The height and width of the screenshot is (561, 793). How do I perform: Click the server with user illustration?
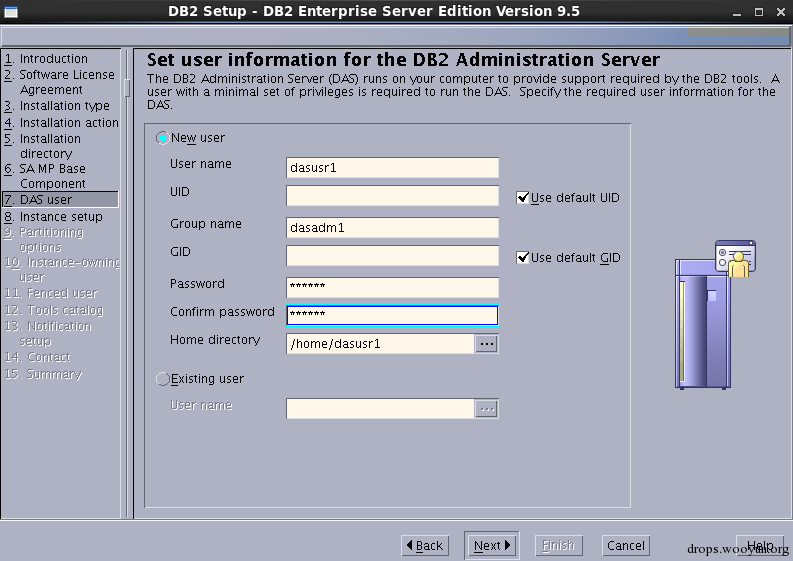click(715, 315)
